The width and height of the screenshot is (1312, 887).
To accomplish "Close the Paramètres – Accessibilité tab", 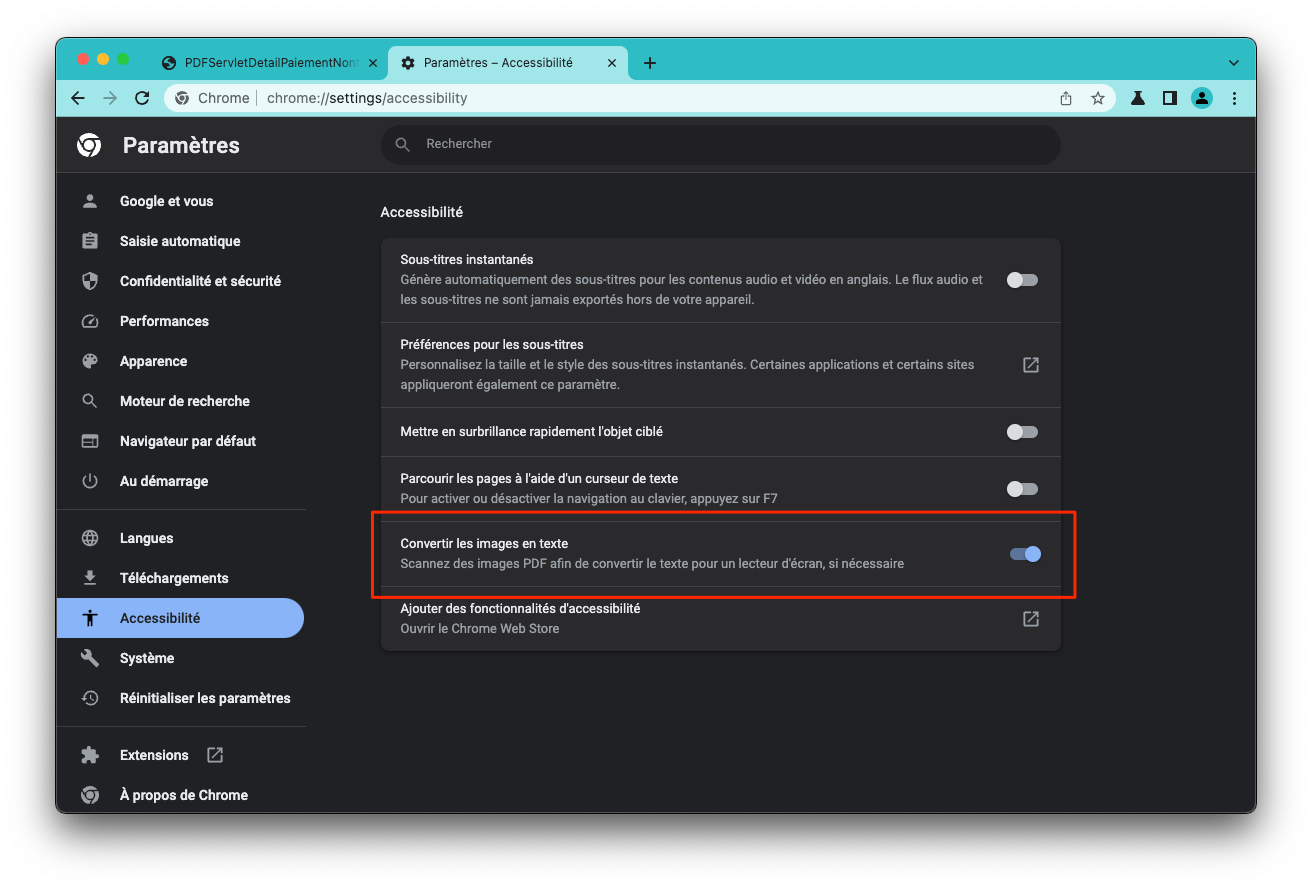I will coord(612,63).
